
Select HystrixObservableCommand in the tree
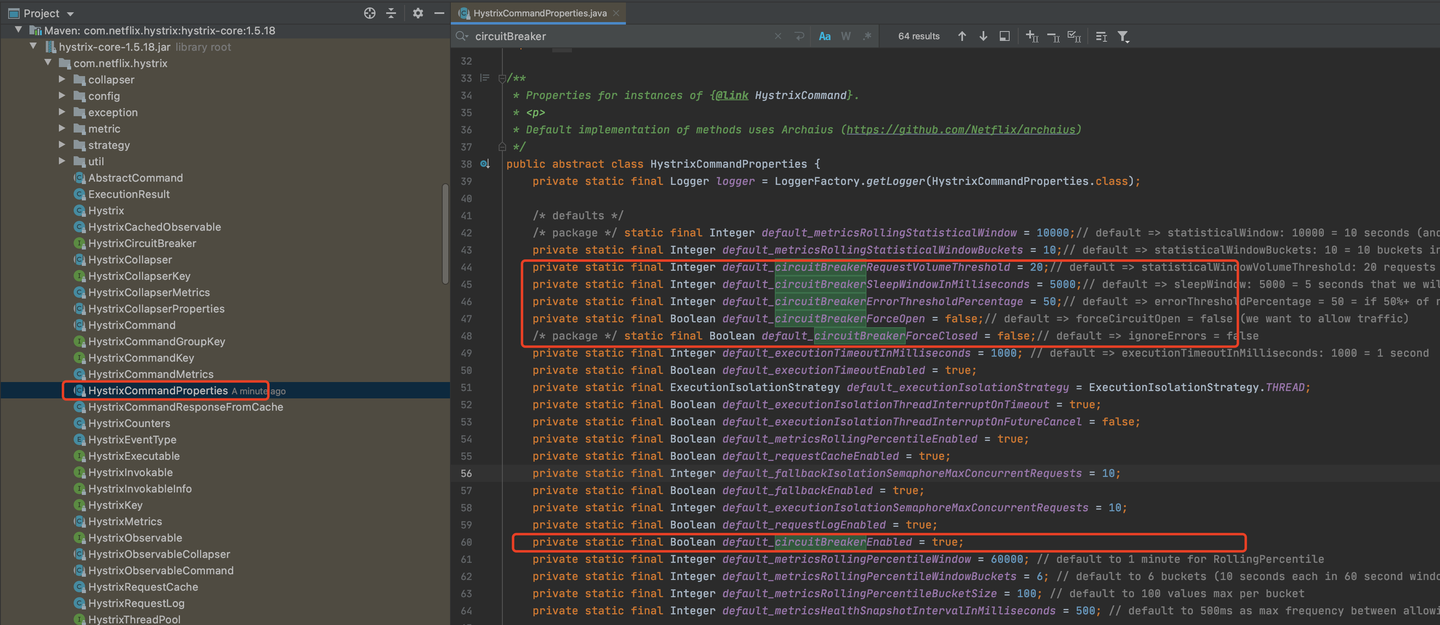161,571
